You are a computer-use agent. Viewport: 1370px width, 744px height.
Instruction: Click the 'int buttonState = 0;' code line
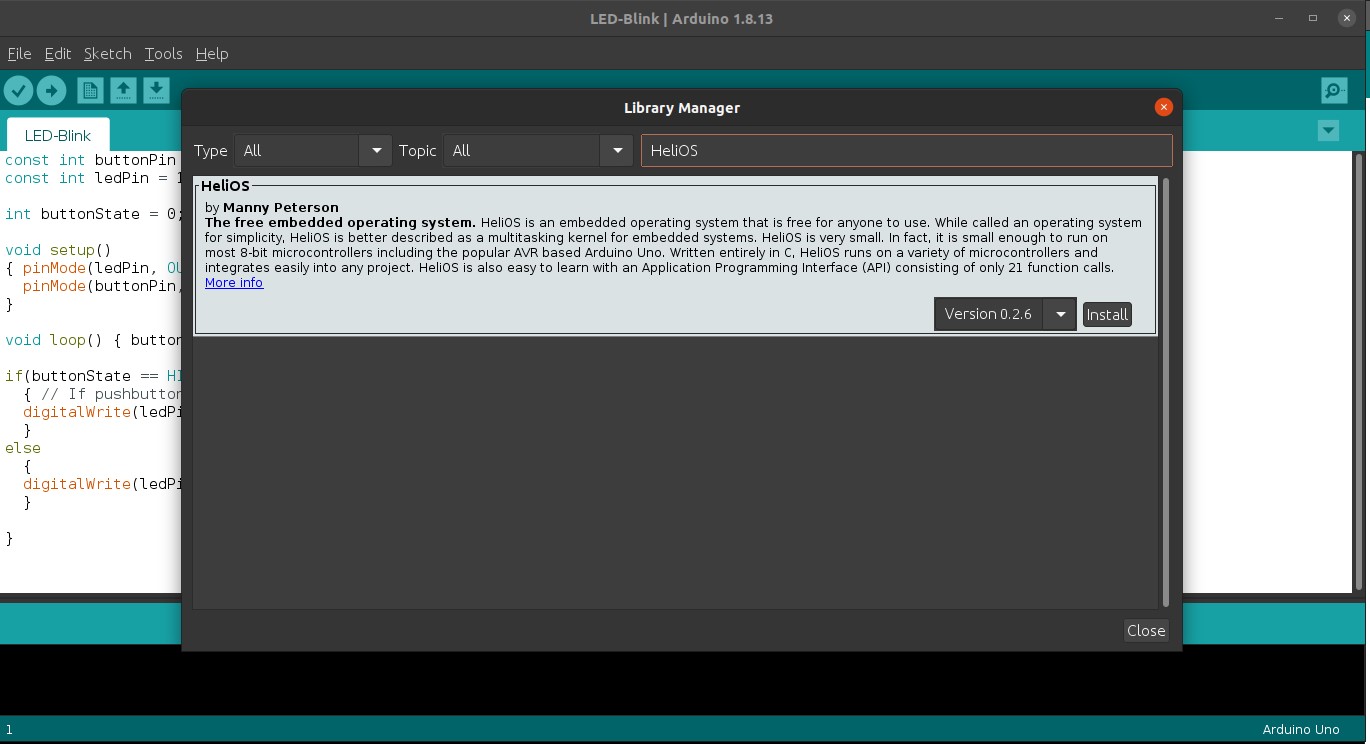pyautogui.click(x=95, y=214)
